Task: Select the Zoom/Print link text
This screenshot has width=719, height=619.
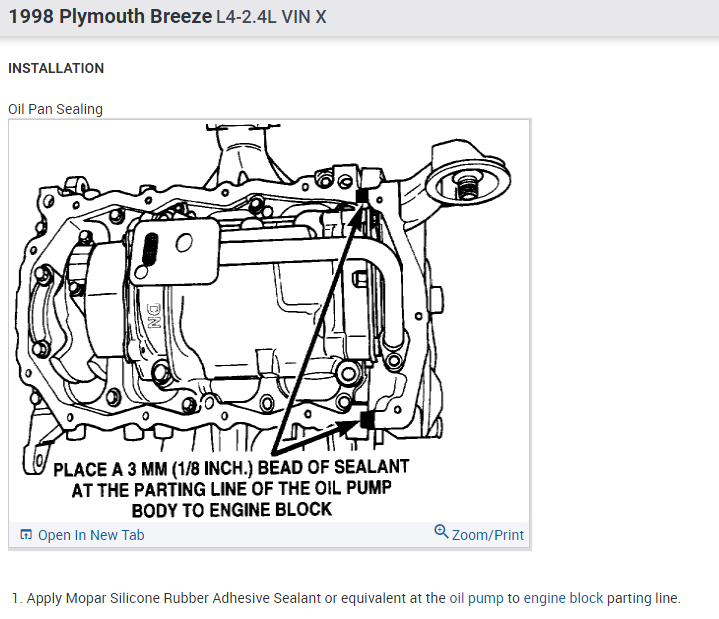Action: [x=487, y=535]
